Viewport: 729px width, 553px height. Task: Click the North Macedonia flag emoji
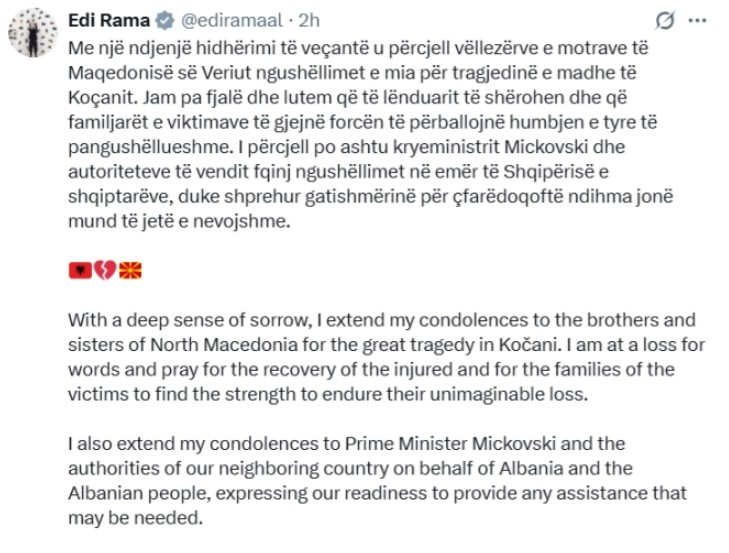(x=130, y=270)
